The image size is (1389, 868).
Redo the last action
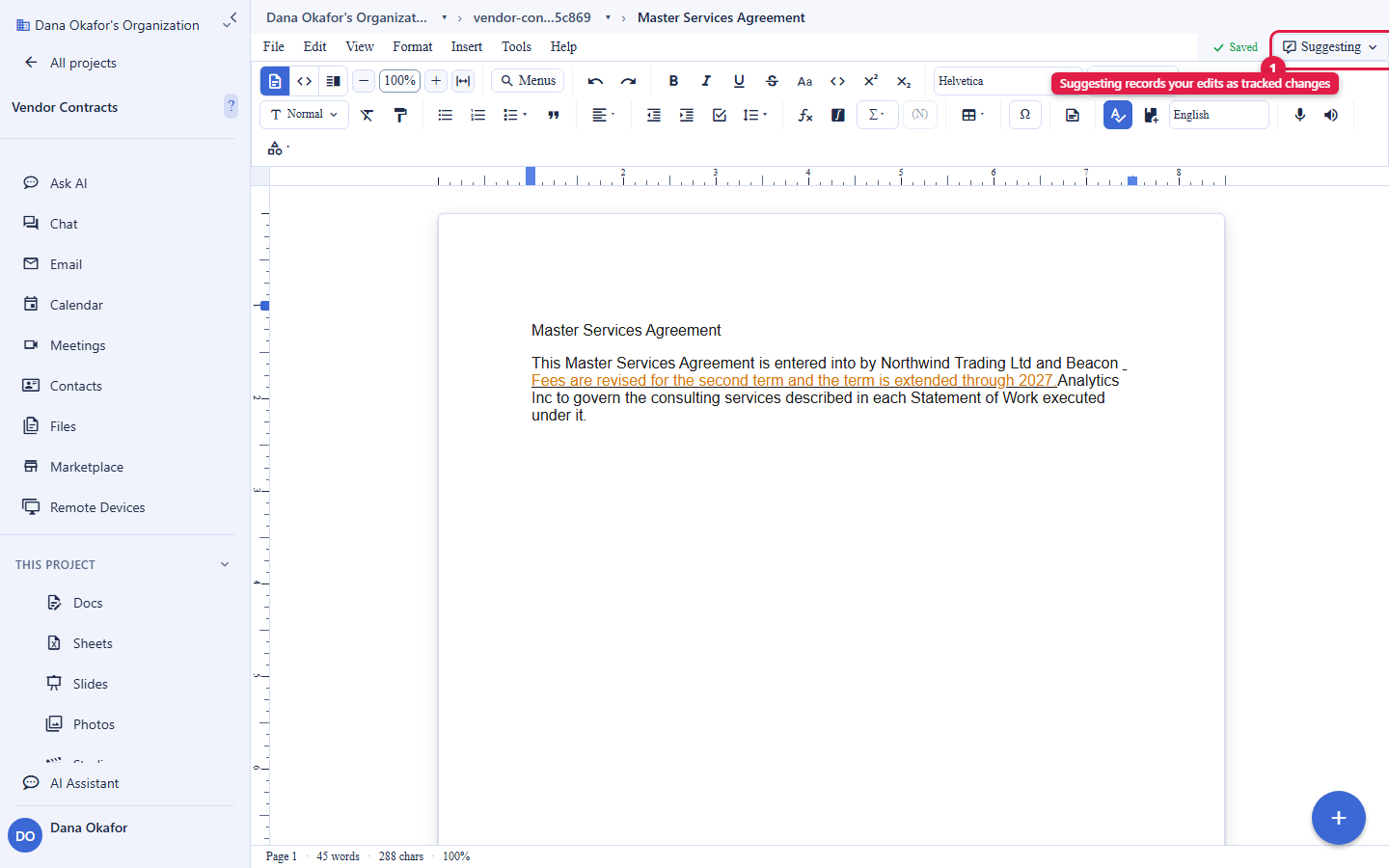tap(628, 81)
